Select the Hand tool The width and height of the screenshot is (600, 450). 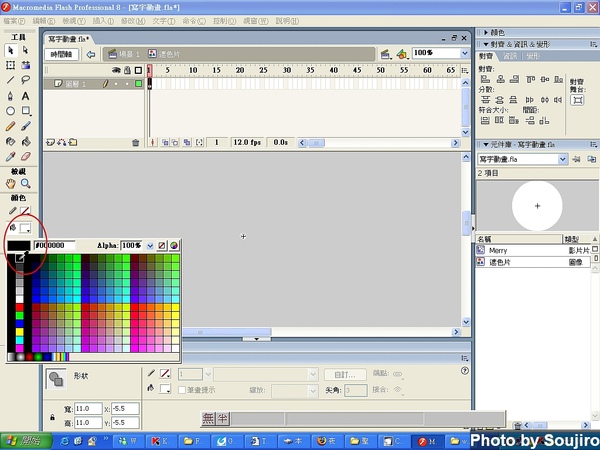point(11,184)
